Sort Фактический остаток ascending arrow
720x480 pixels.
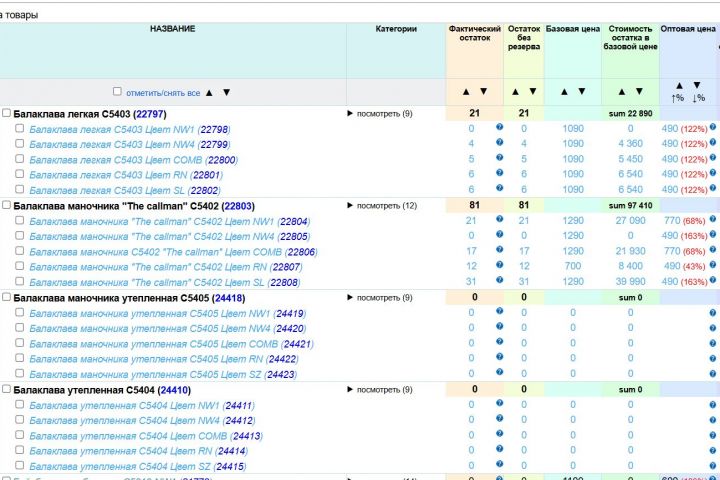click(x=466, y=91)
